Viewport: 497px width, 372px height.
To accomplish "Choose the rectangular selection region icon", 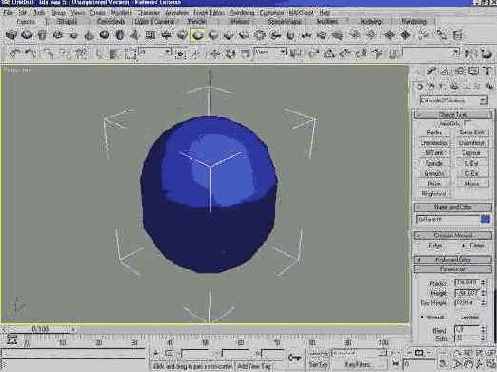I will (x=131, y=54).
